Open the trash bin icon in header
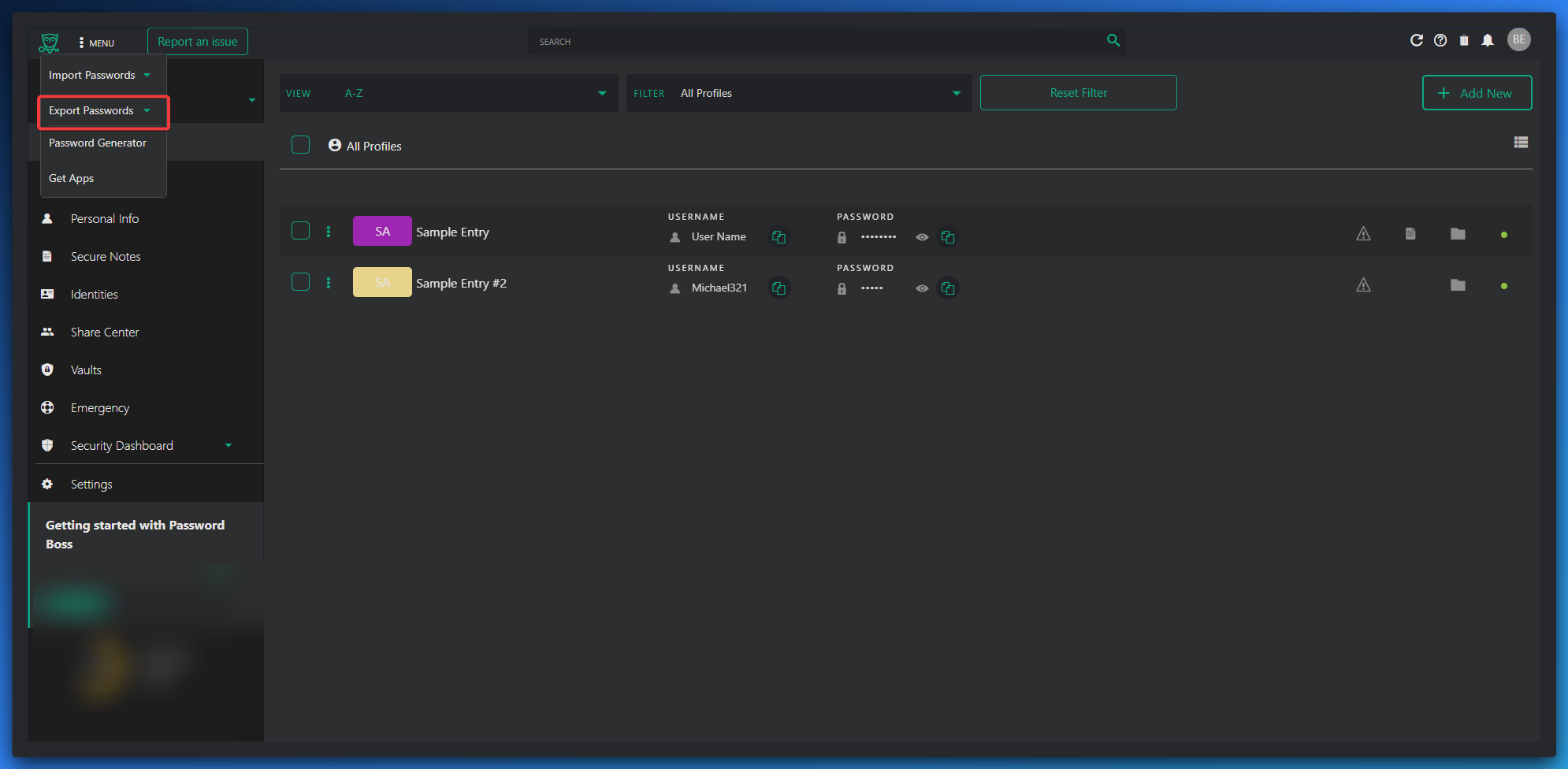Screen dimensions: 1568x769 pos(1464,40)
